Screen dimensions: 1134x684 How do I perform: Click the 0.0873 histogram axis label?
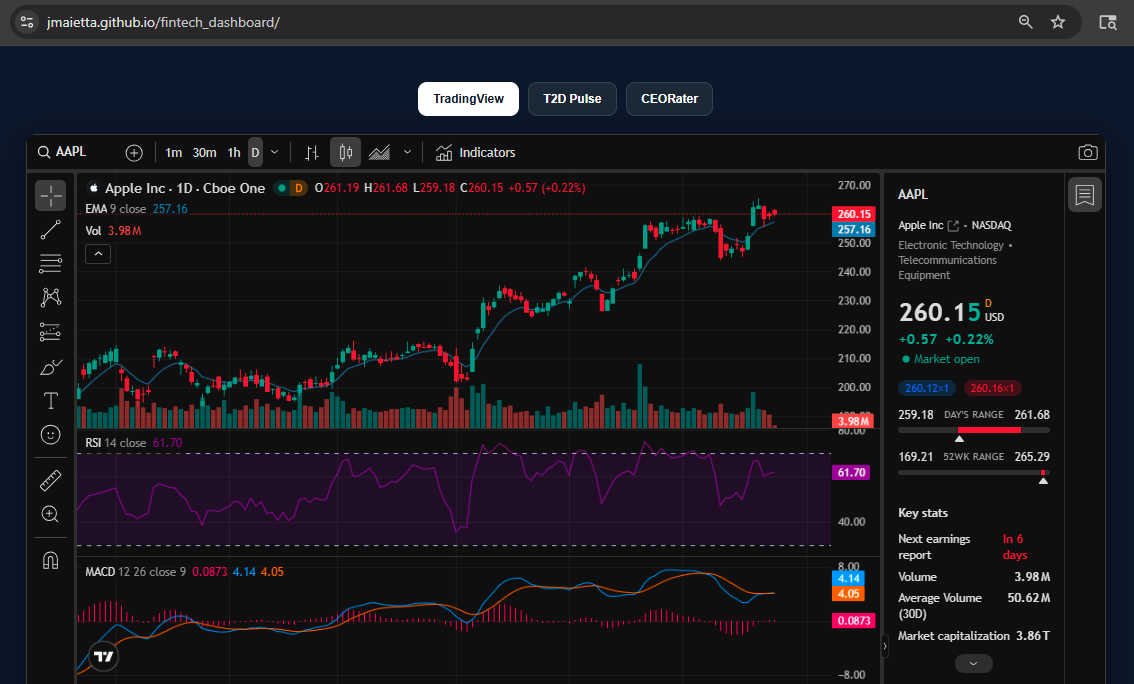854,620
